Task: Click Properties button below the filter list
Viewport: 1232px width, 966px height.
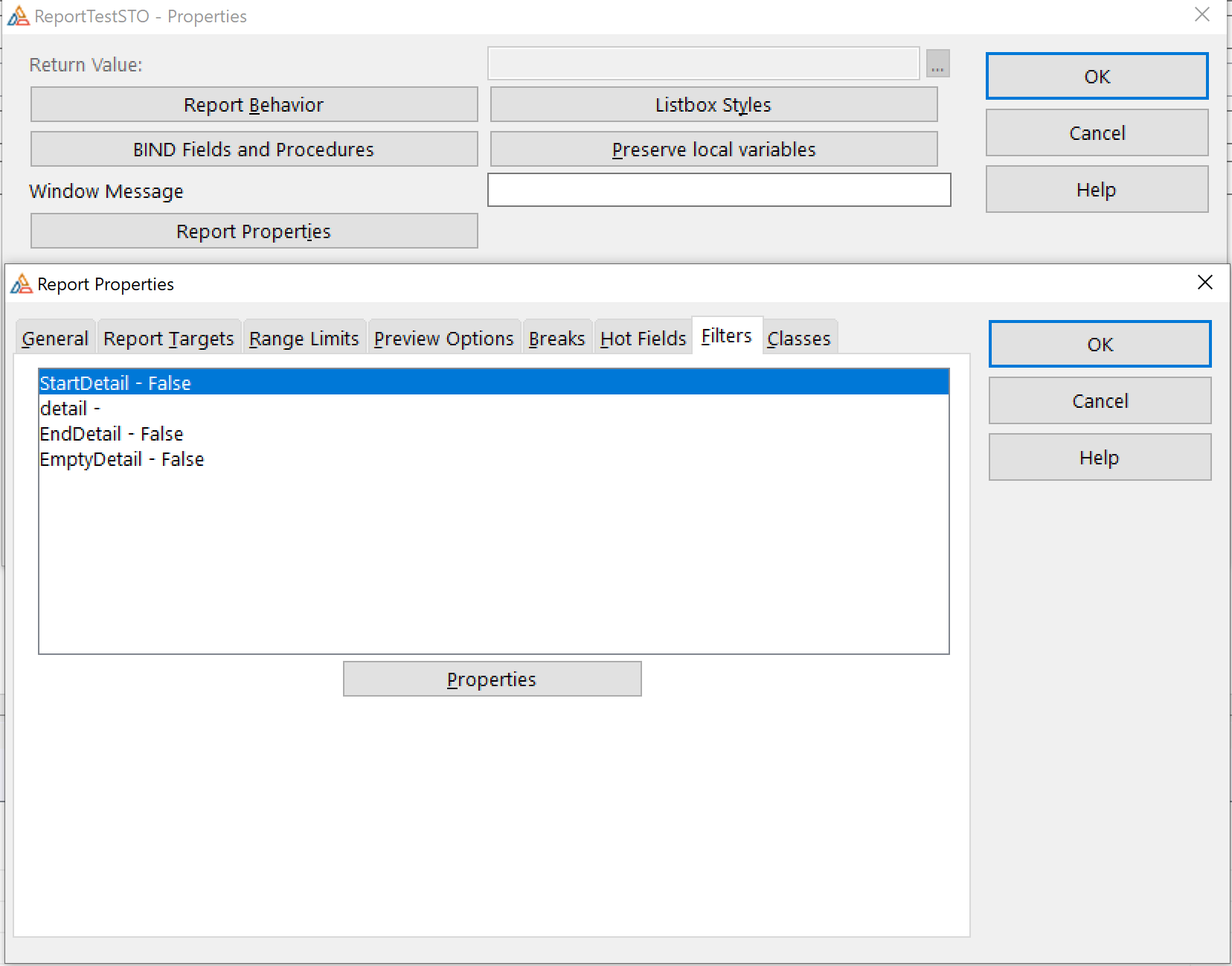Action: coord(492,679)
